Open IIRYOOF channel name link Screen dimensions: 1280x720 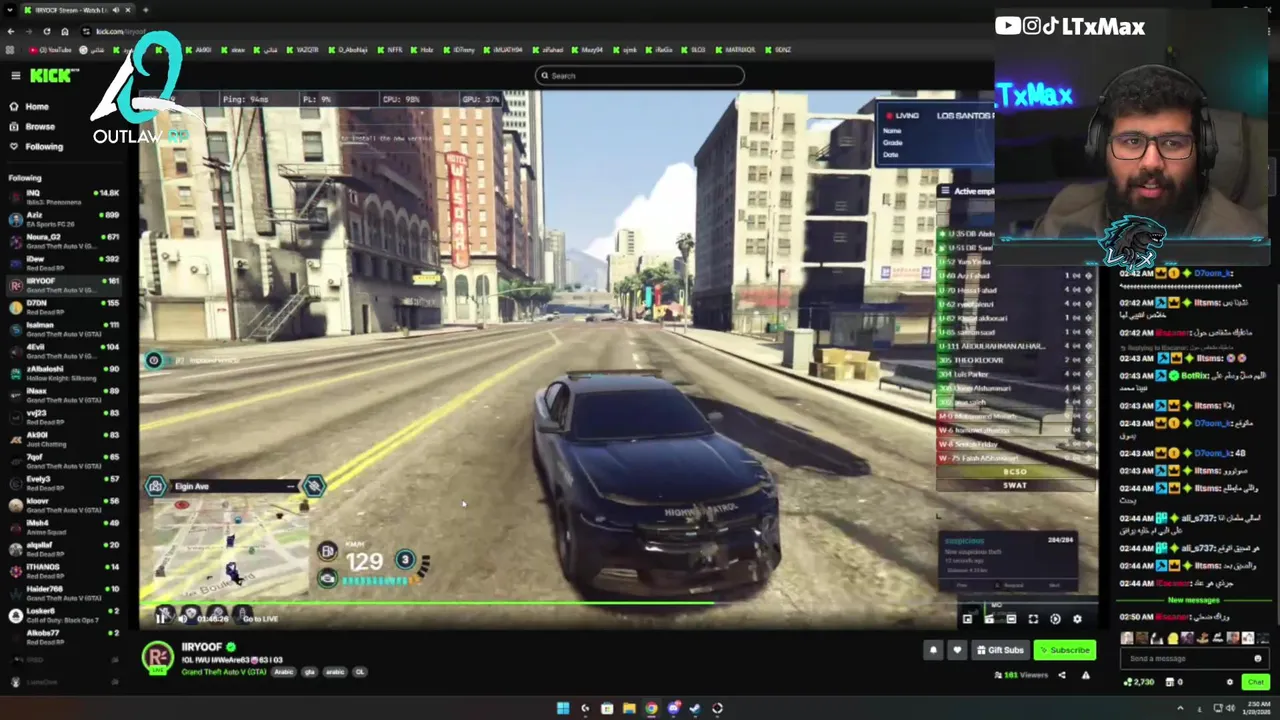[202, 647]
